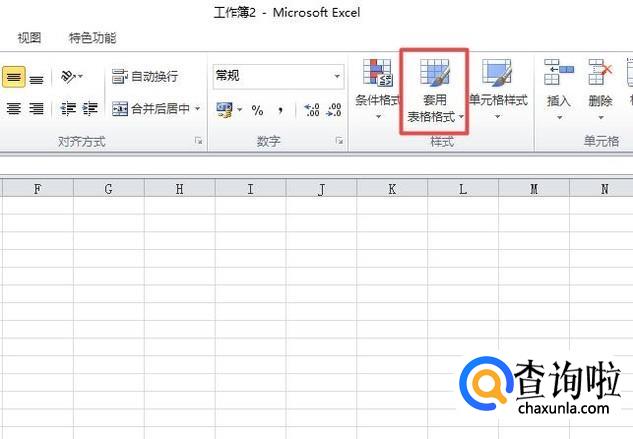Select column L header
633x439 pixels.
[x=463, y=189]
